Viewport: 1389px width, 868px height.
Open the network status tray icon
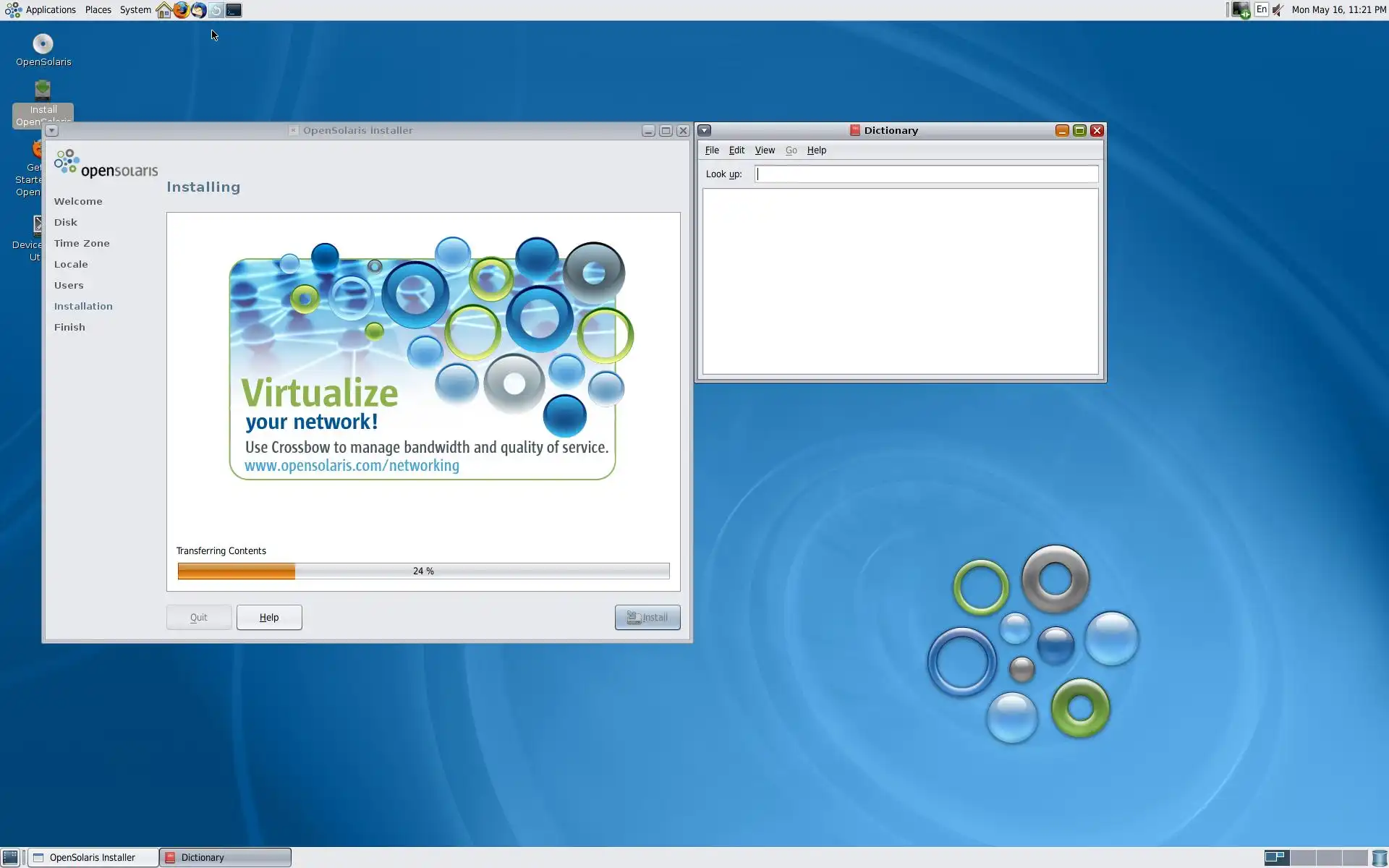click(1241, 10)
